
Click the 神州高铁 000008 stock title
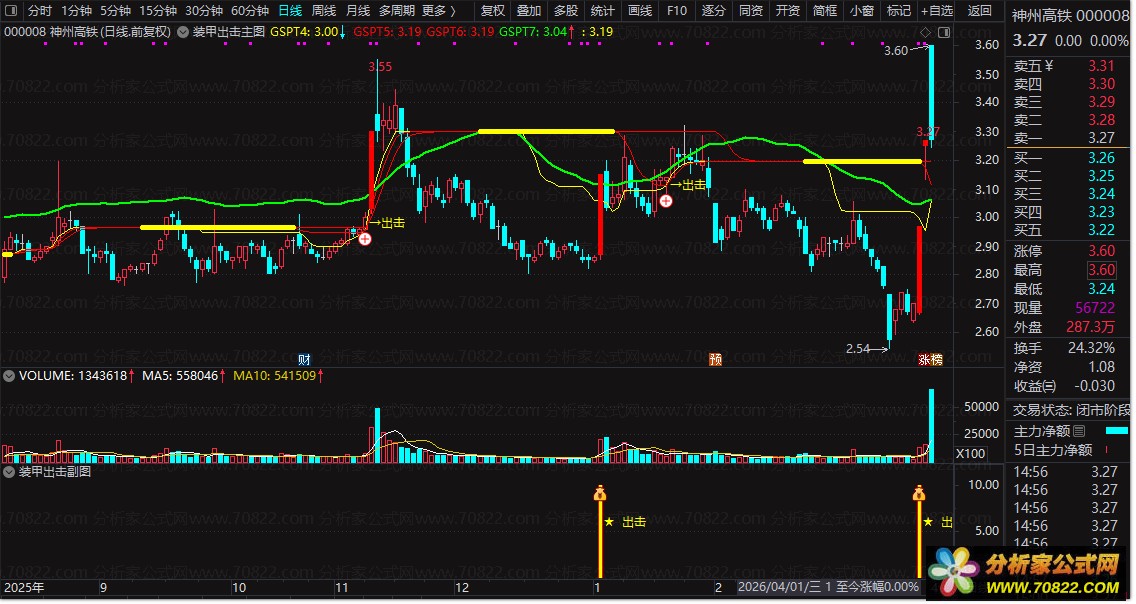point(1069,15)
